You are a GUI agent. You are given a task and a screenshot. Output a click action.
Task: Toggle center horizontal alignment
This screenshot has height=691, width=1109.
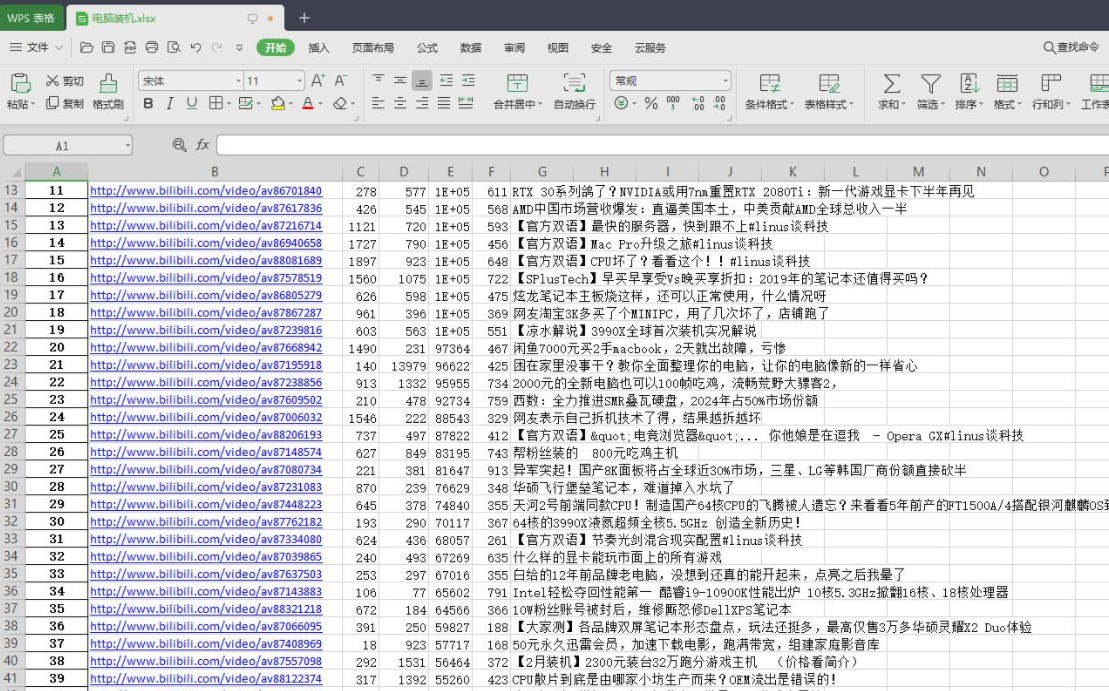(x=400, y=103)
